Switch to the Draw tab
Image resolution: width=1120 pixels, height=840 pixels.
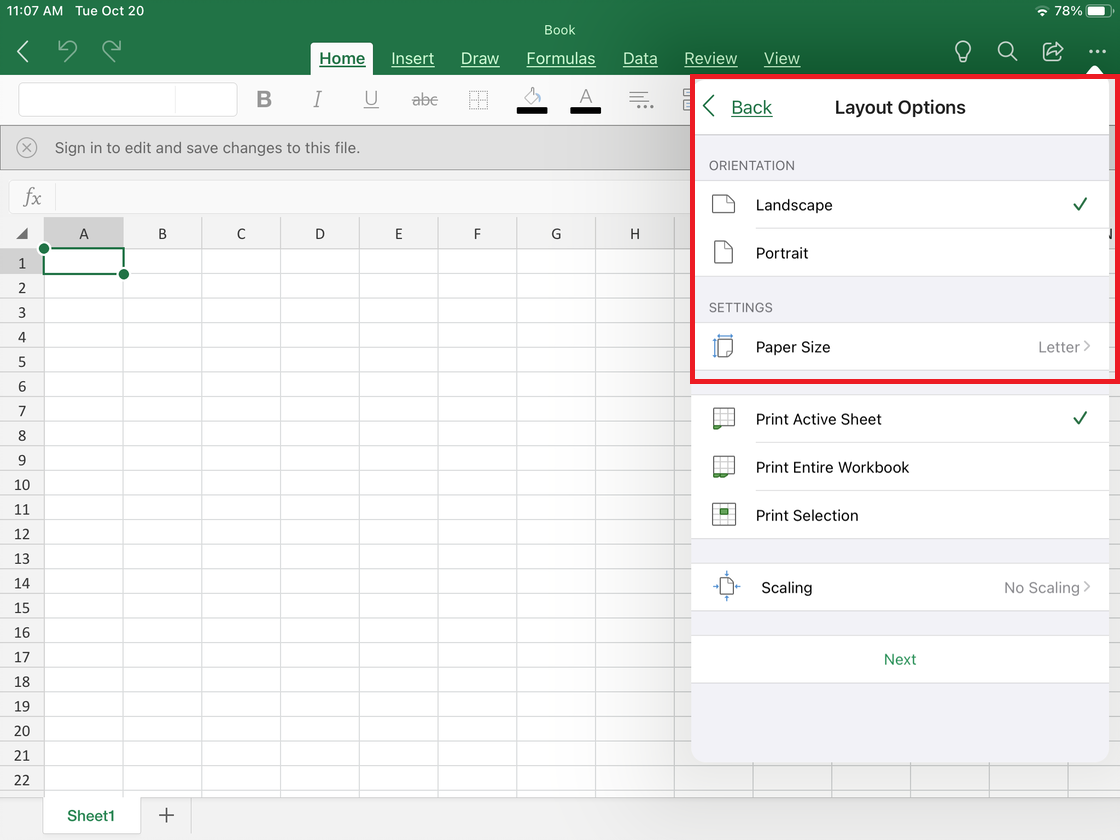coord(479,59)
